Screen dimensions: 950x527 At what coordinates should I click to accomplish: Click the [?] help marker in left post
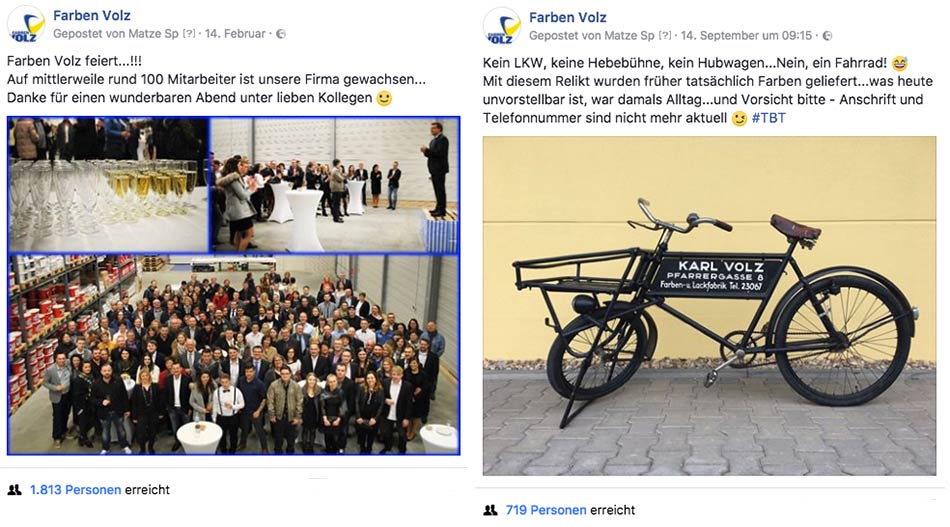click(x=189, y=34)
